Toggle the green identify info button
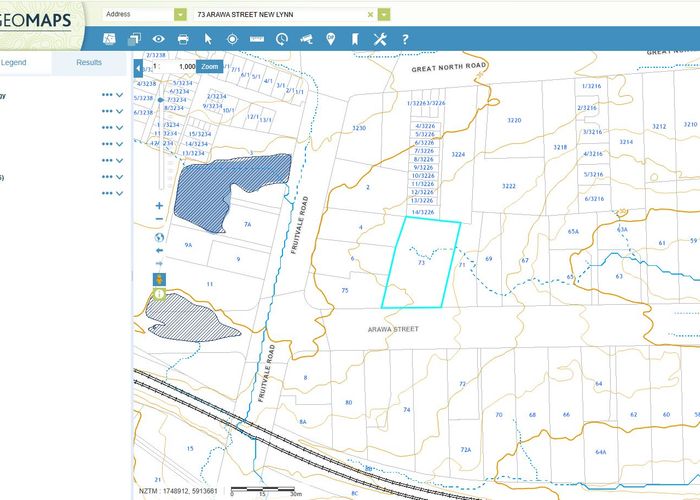The height and width of the screenshot is (500, 700). click(x=159, y=295)
